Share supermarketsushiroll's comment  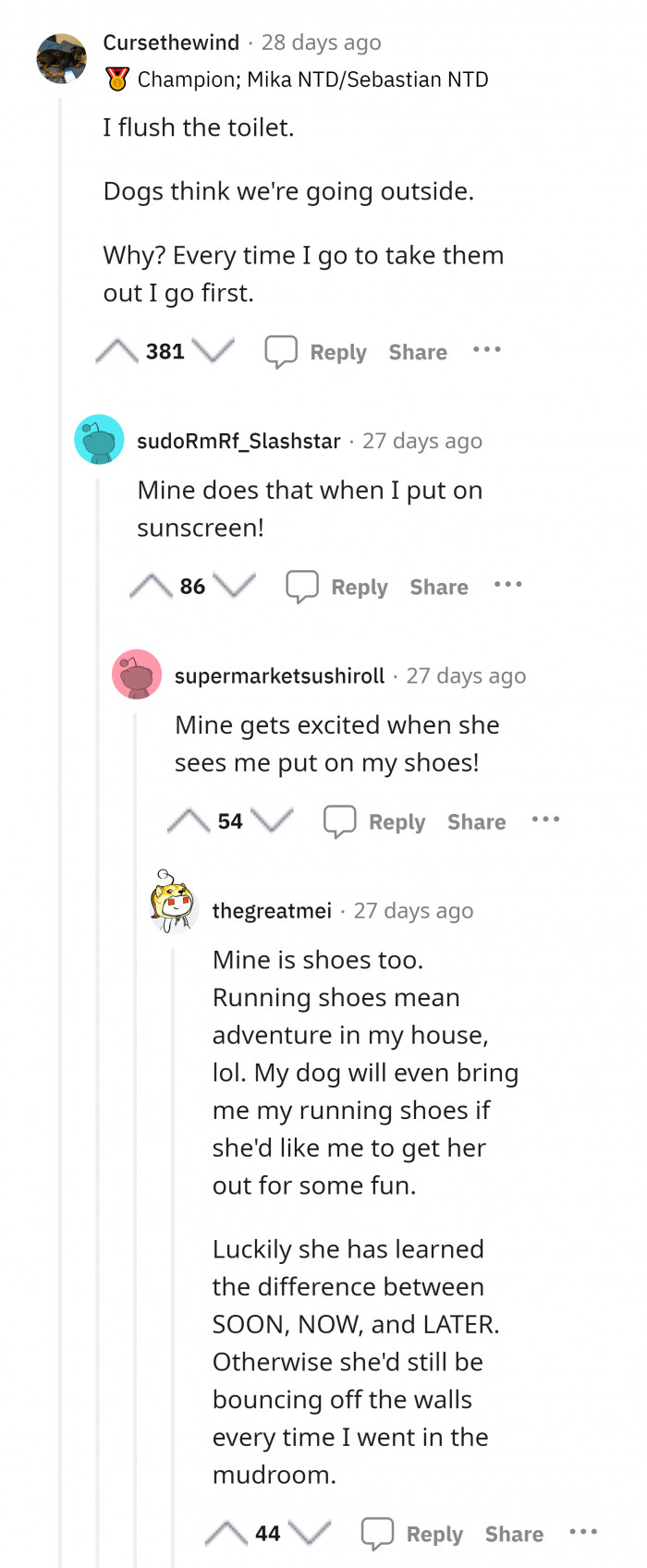pyautogui.click(x=477, y=821)
